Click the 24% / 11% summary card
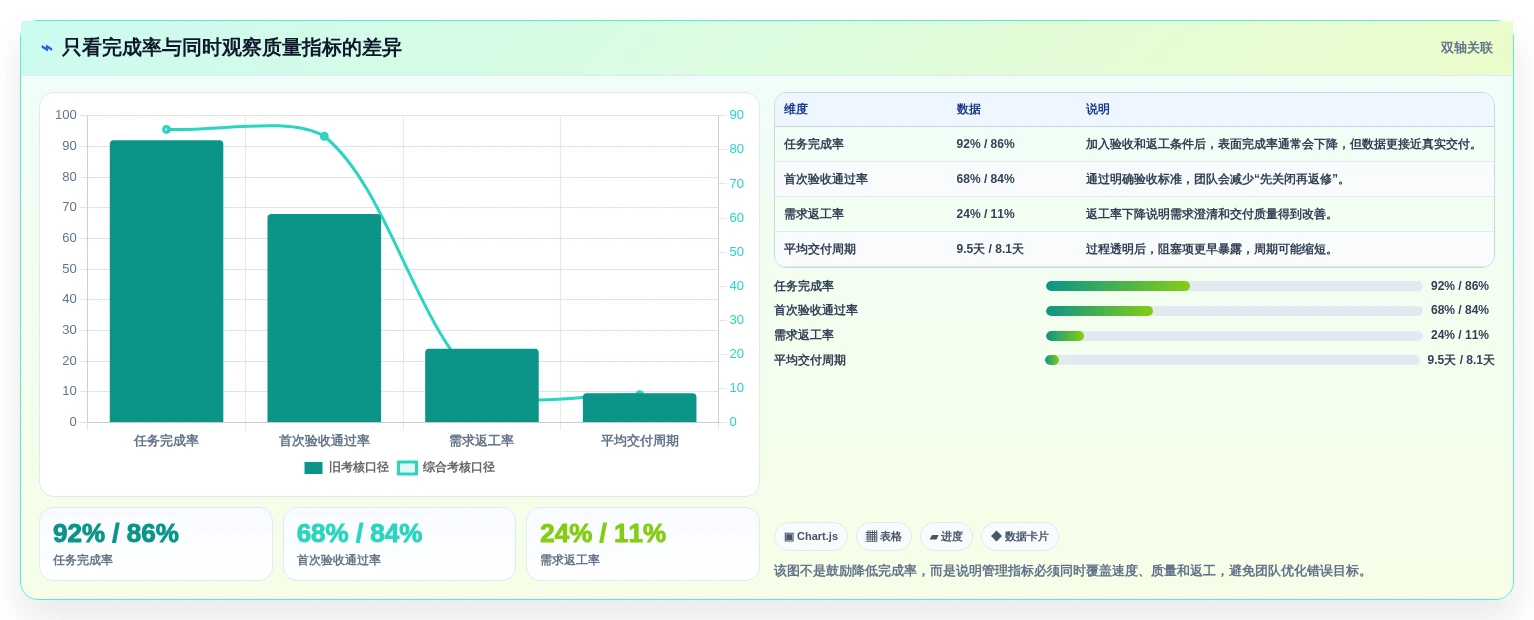Screen dimensions: 1534x620 643,544
